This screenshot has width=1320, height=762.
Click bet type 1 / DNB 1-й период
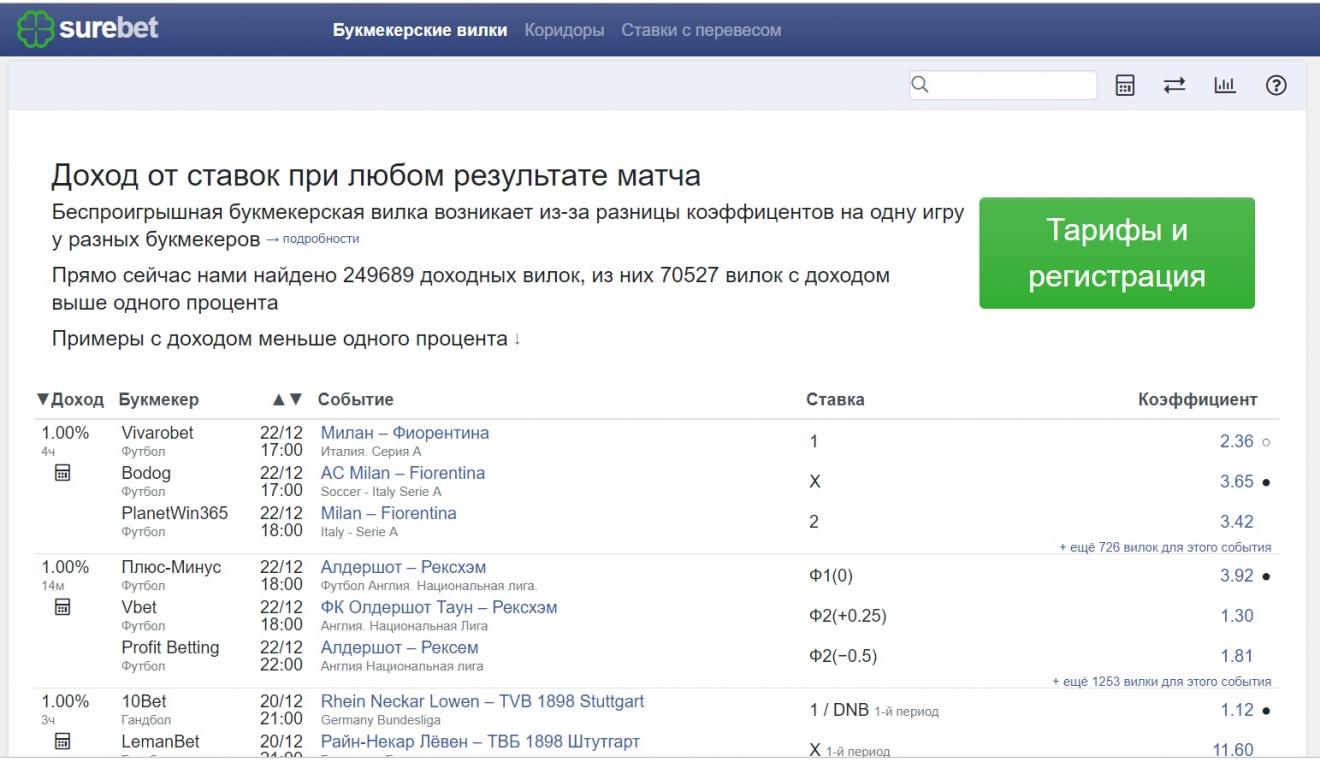click(874, 710)
